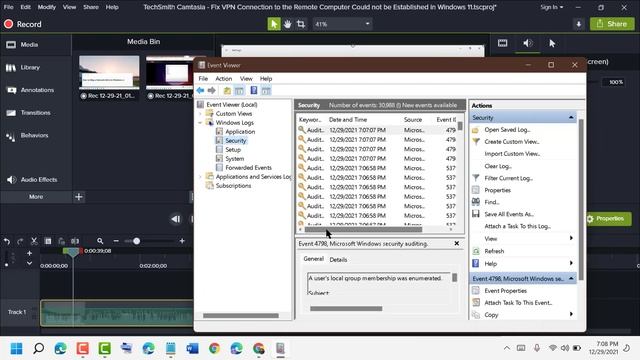The image size is (640, 360).
Task: Click the Camtasia audio properties tab icon
Action: pos(527,43)
